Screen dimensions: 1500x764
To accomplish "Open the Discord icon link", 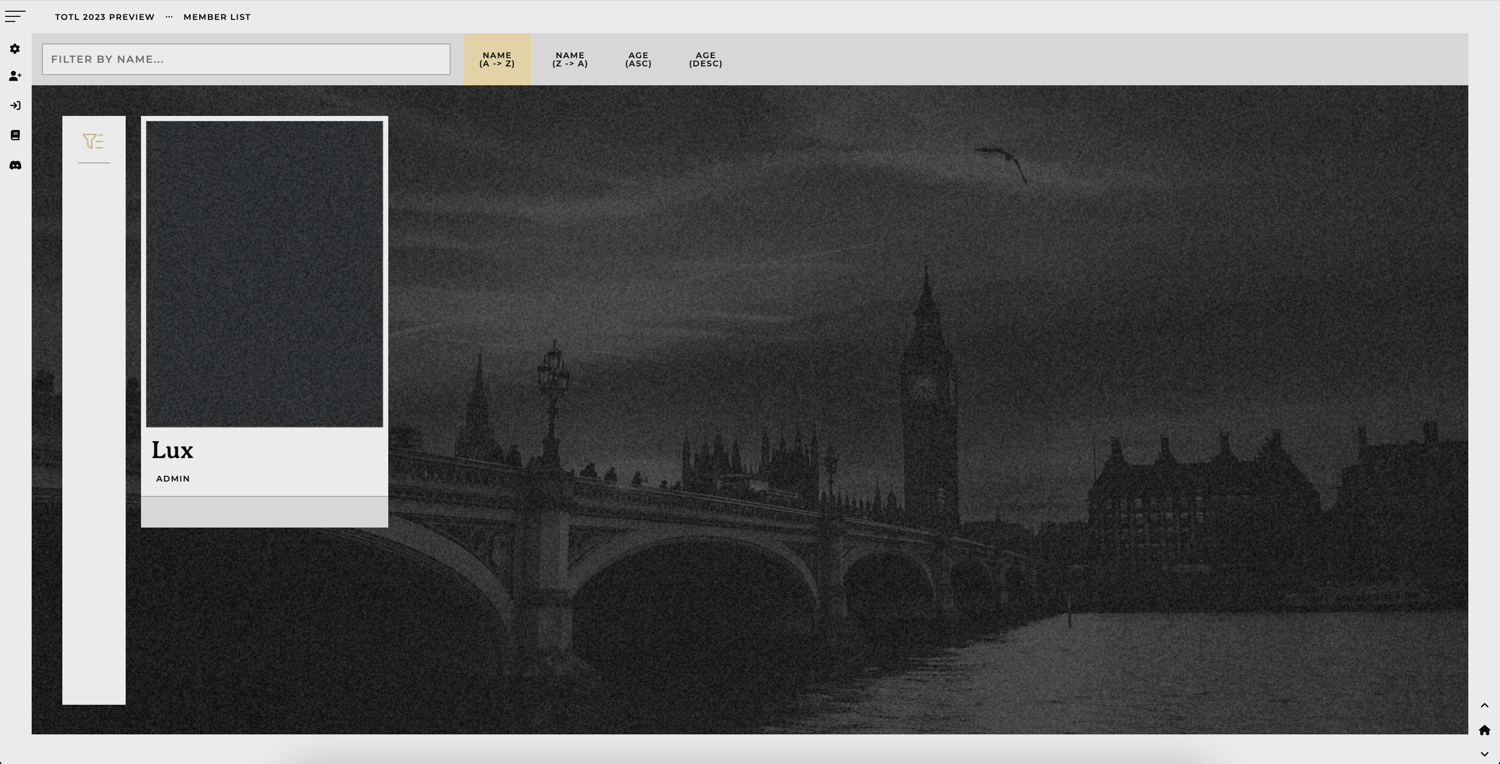I will 15,165.
